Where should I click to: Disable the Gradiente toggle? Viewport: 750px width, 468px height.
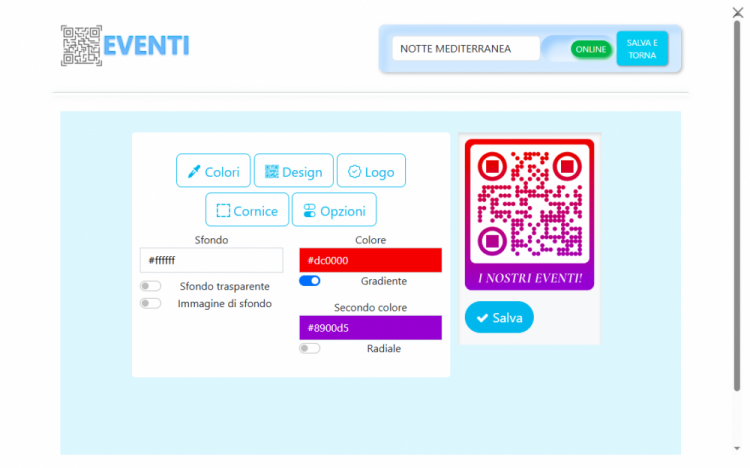click(x=310, y=282)
